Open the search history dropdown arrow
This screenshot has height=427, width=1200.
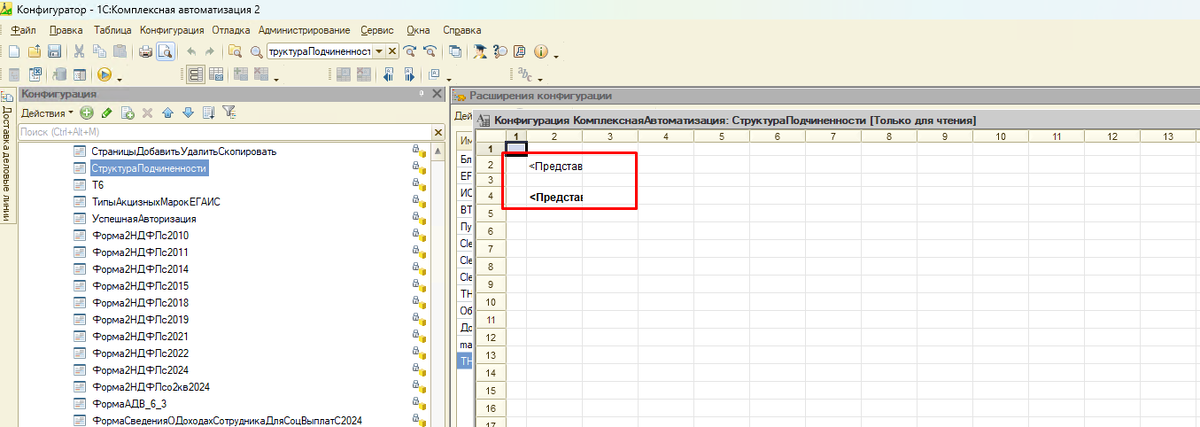tap(379, 51)
